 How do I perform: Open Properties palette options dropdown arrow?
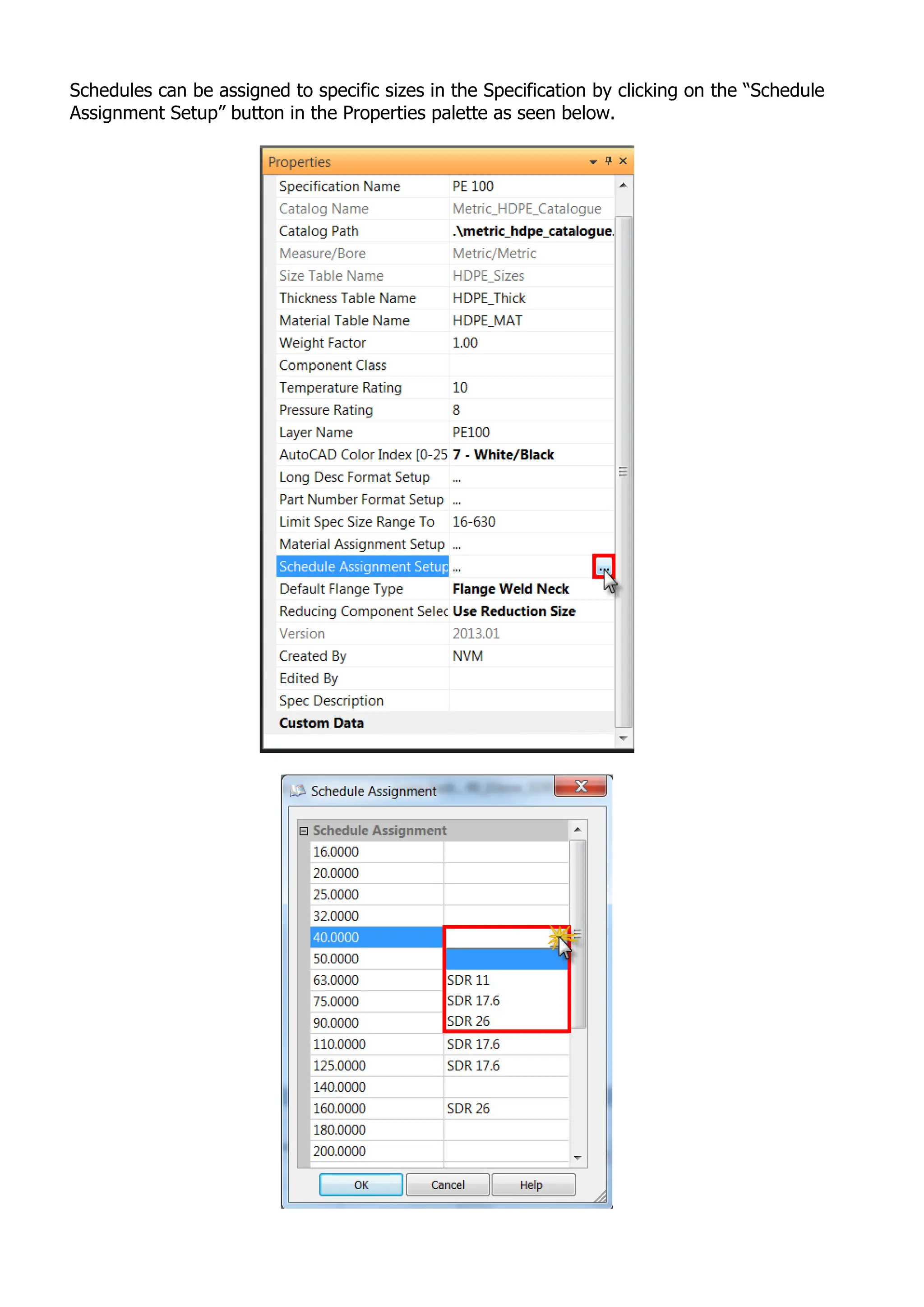[593, 162]
